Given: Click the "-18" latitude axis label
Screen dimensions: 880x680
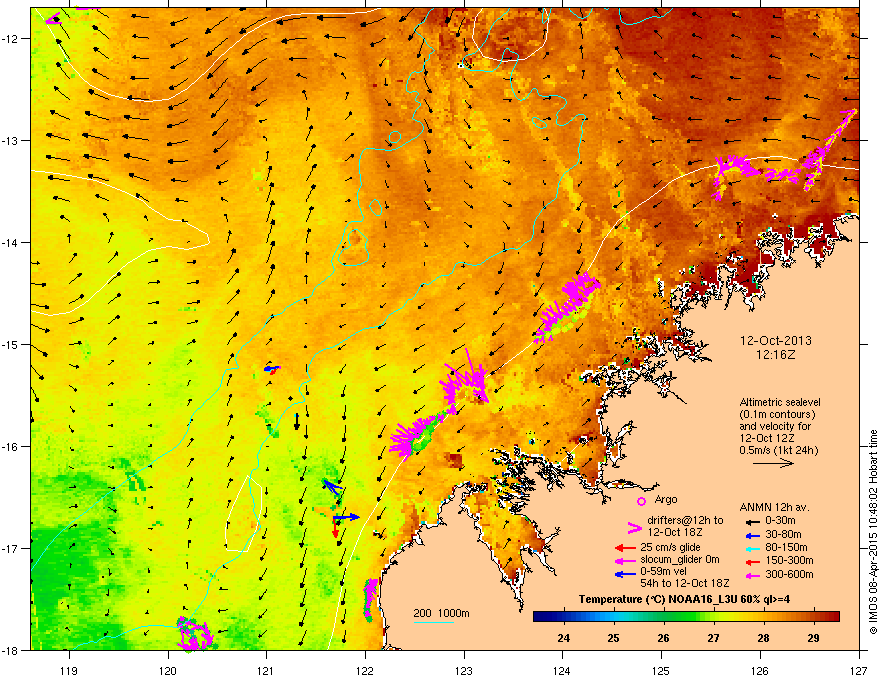Looking at the screenshot, I should click(10, 650).
